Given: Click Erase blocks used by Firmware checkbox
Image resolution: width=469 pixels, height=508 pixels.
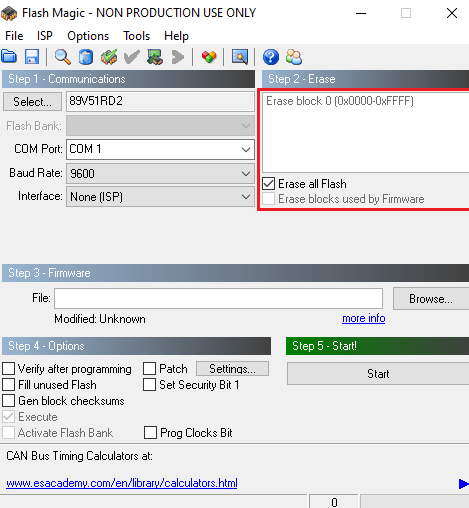Looking at the screenshot, I should (269, 199).
